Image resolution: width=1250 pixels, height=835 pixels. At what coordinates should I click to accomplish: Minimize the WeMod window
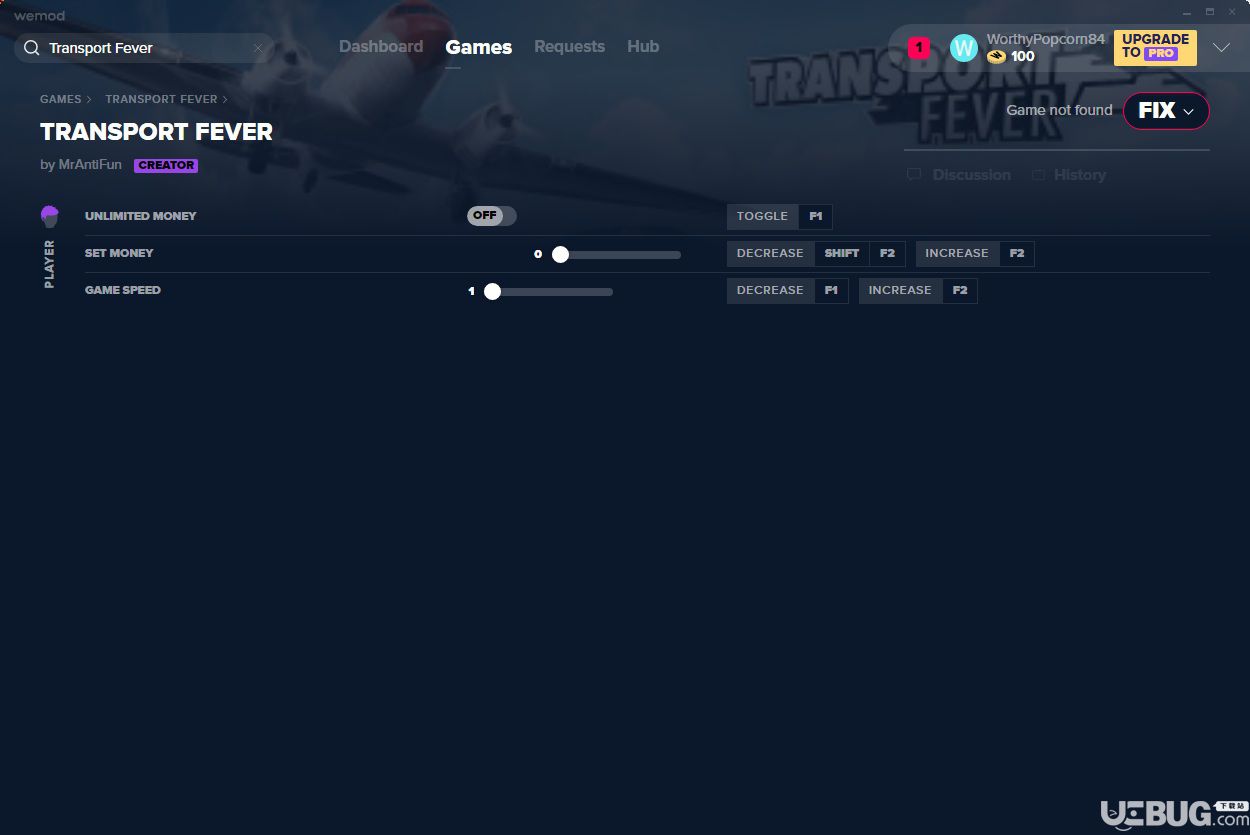(x=1186, y=12)
